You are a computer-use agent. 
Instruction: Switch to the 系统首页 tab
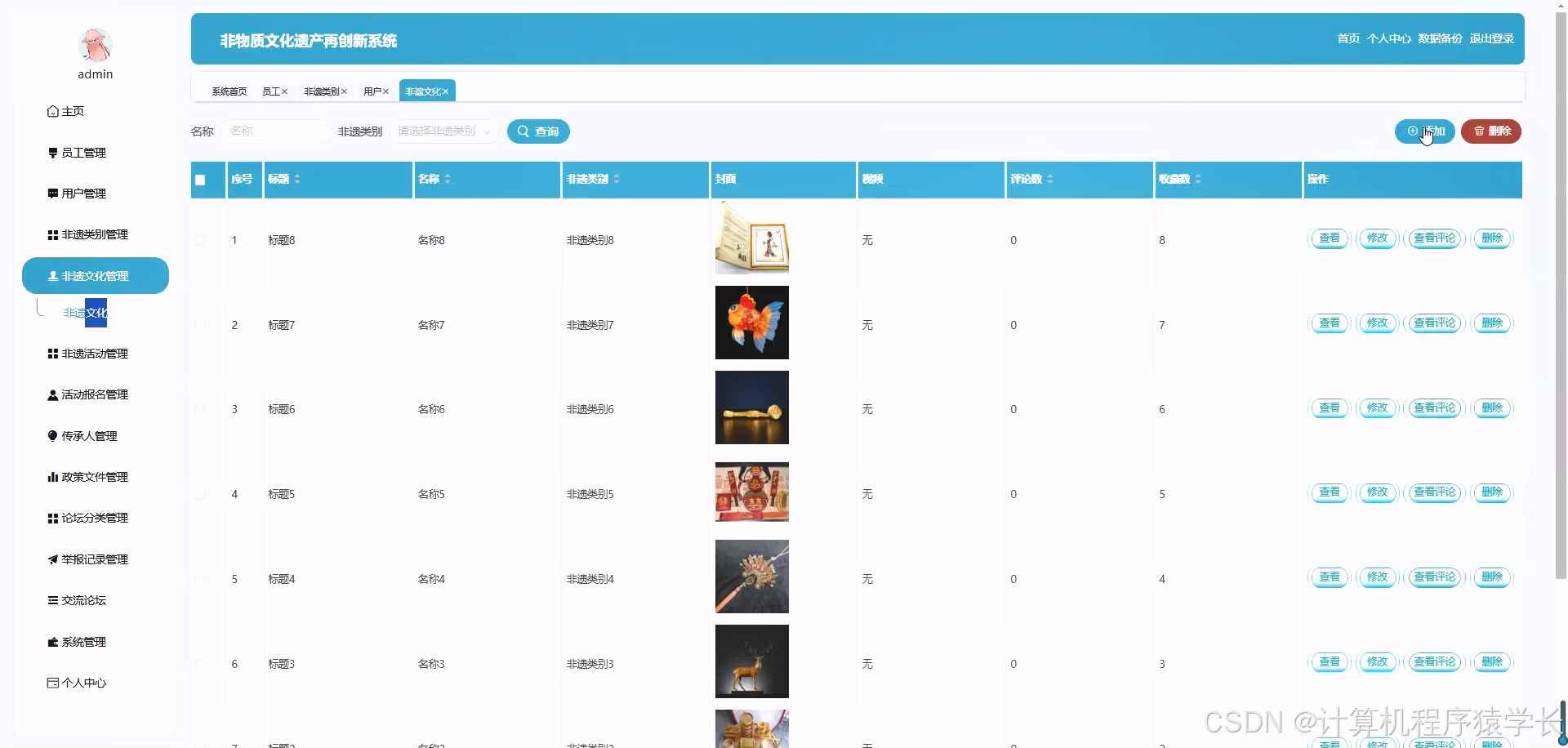(229, 91)
